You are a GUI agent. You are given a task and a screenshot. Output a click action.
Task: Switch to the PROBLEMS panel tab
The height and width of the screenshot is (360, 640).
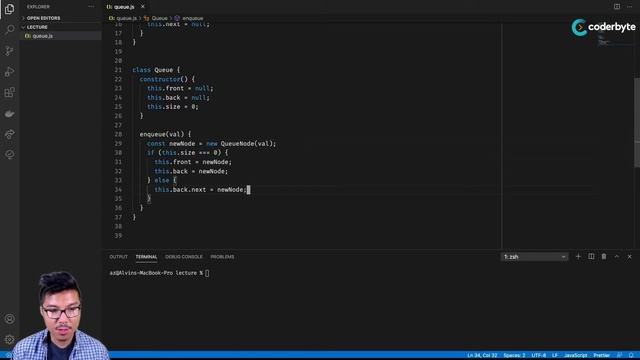click(222, 257)
